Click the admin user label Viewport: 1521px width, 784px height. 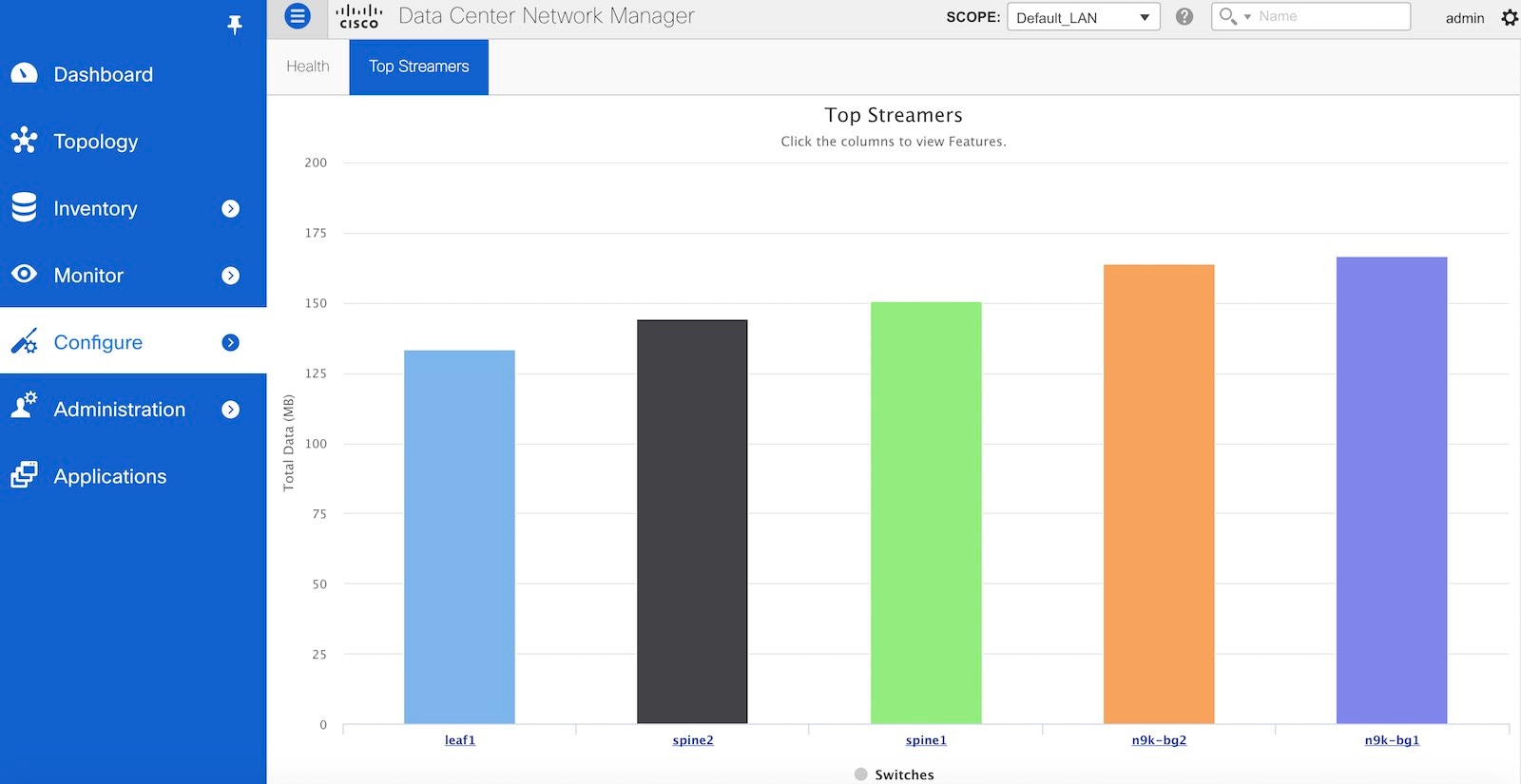coord(1465,18)
